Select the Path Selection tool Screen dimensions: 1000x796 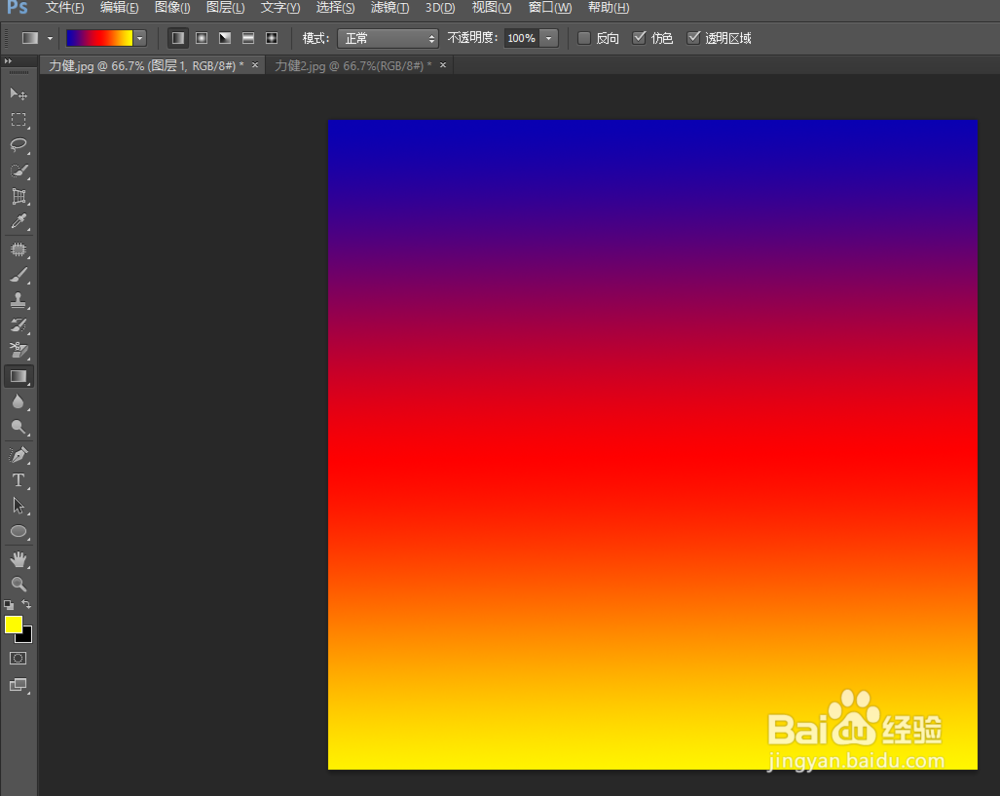[x=18, y=506]
